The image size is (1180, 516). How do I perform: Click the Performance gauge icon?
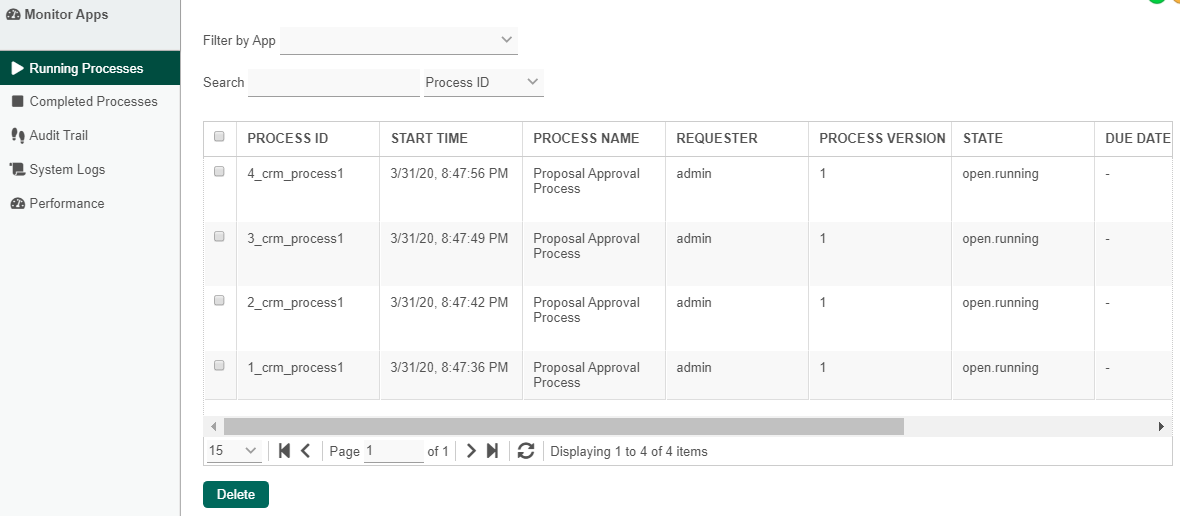coord(17,203)
